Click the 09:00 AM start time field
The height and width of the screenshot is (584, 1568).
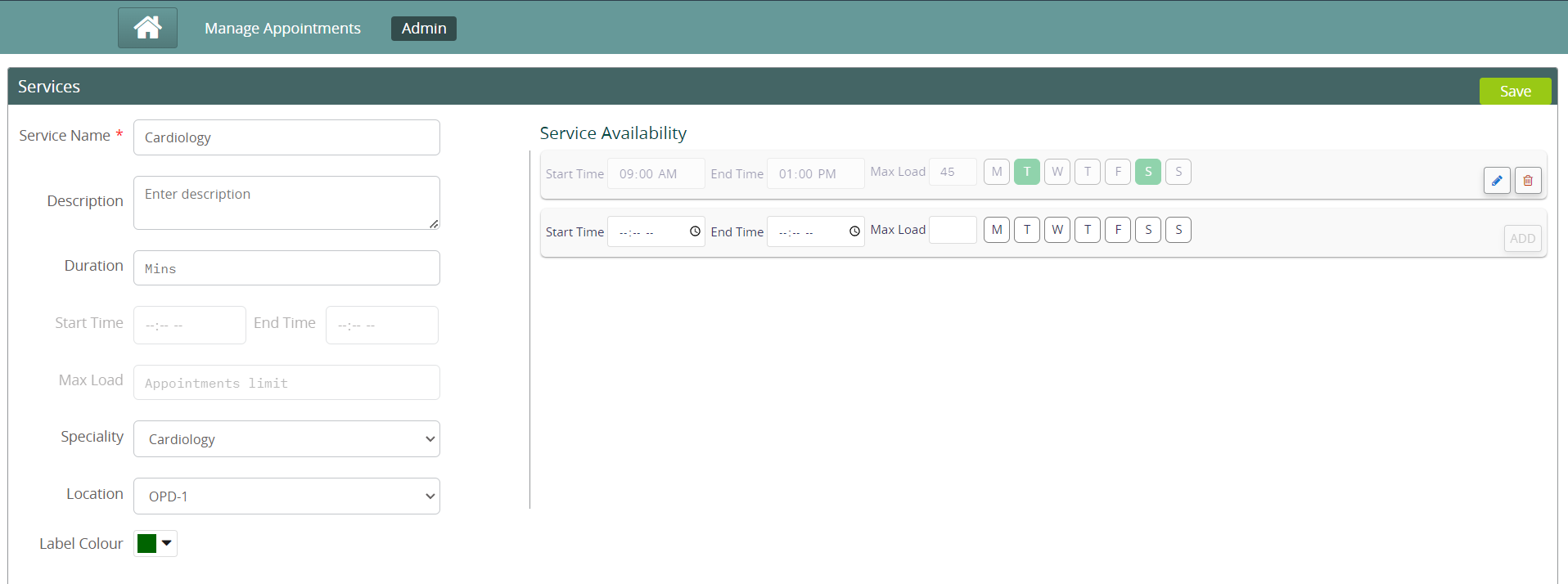(x=656, y=173)
